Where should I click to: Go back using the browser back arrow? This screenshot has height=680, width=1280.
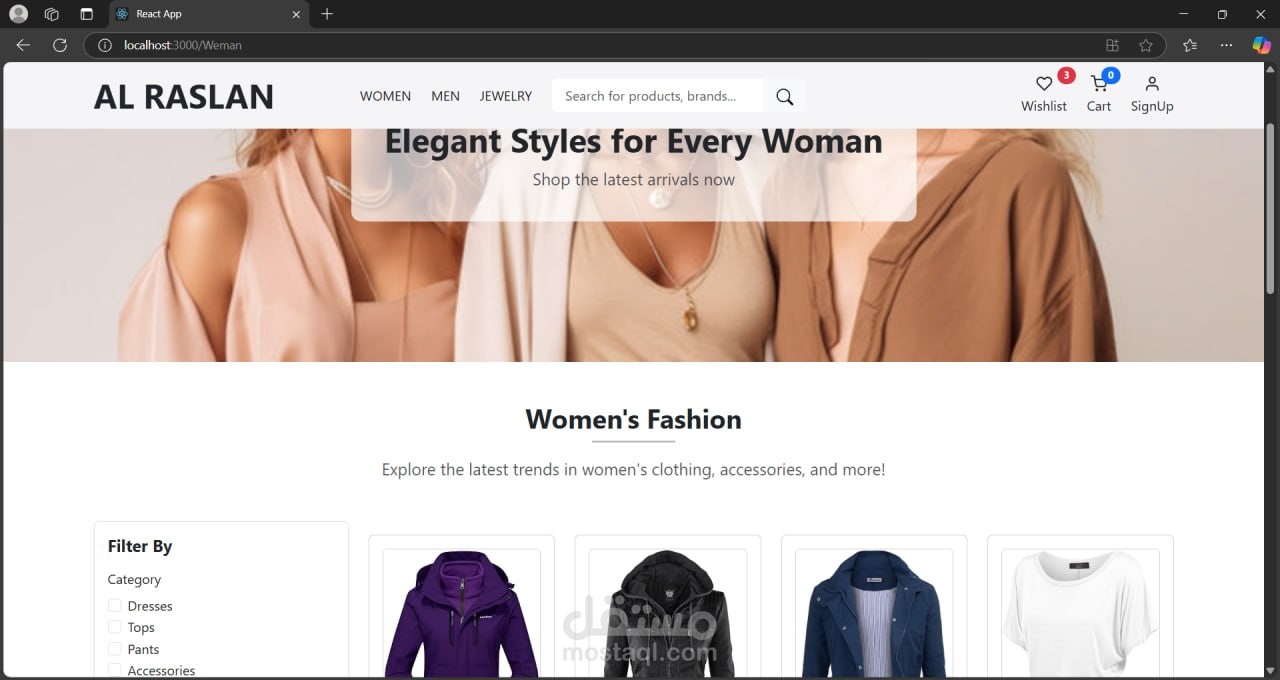pos(23,45)
